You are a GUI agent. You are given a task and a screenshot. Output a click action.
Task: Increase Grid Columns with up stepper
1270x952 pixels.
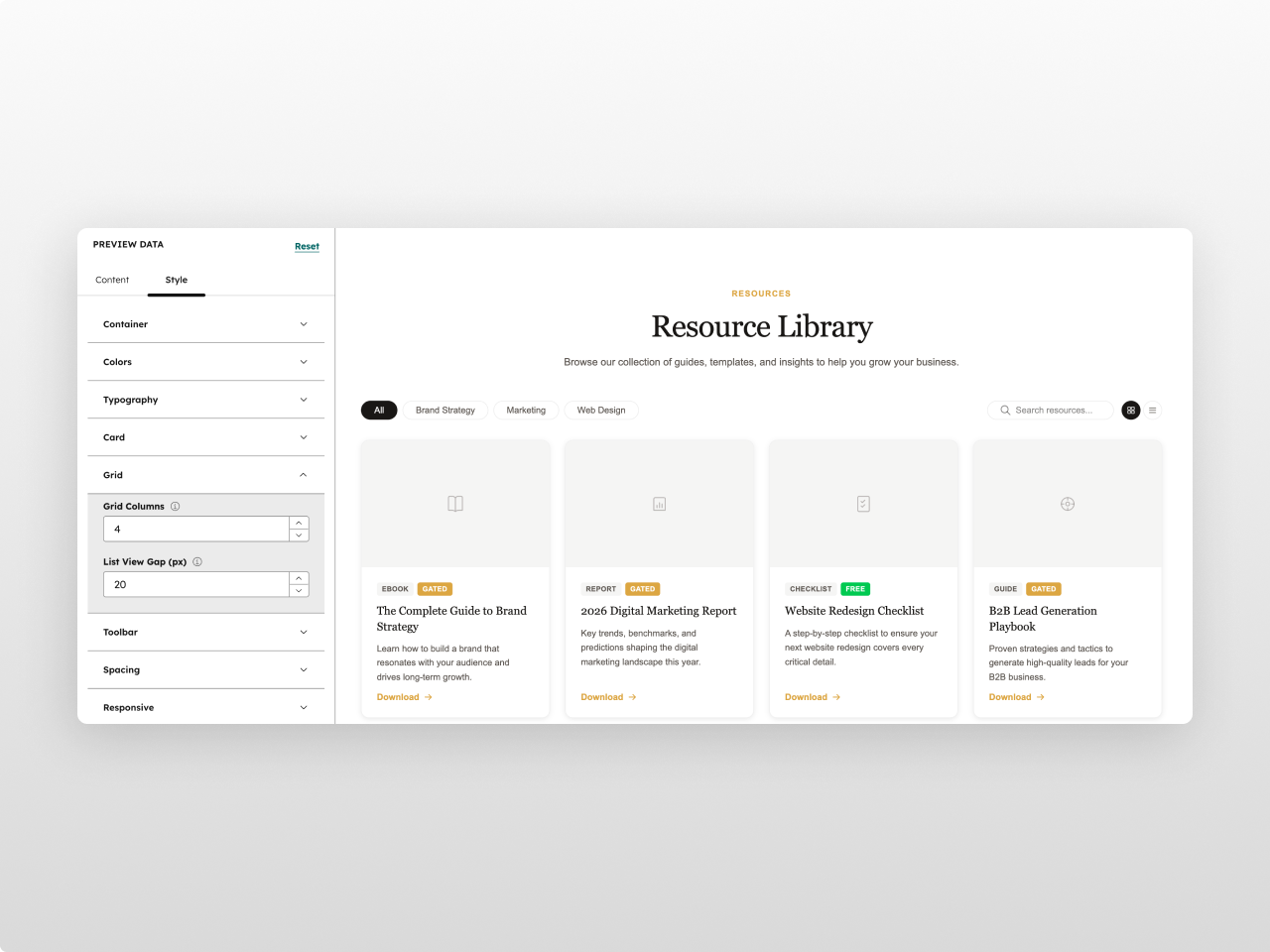[x=299, y=523]
